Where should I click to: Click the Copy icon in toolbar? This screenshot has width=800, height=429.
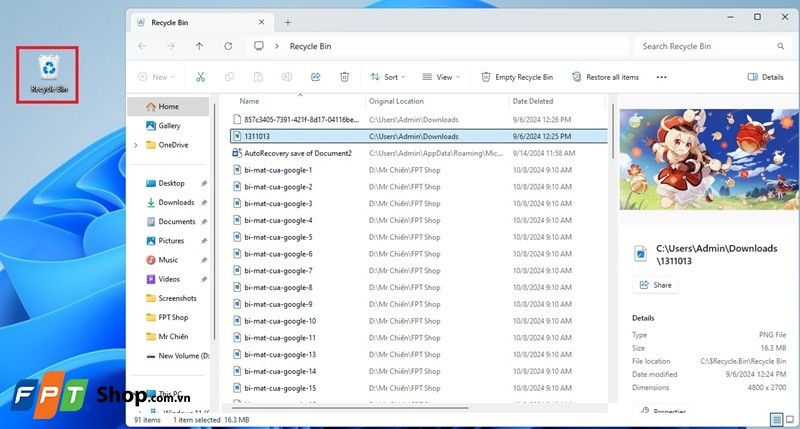tap(230, 77)
